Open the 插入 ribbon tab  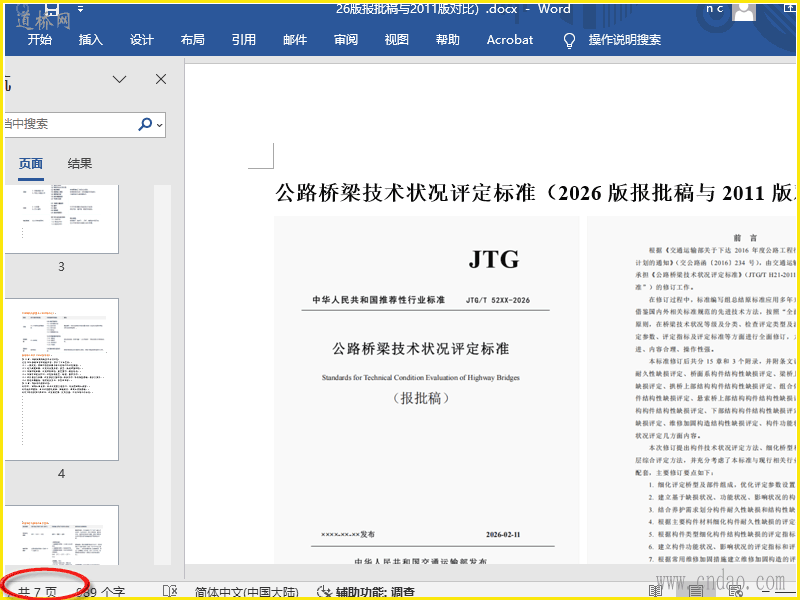click(x=91, y=40)
